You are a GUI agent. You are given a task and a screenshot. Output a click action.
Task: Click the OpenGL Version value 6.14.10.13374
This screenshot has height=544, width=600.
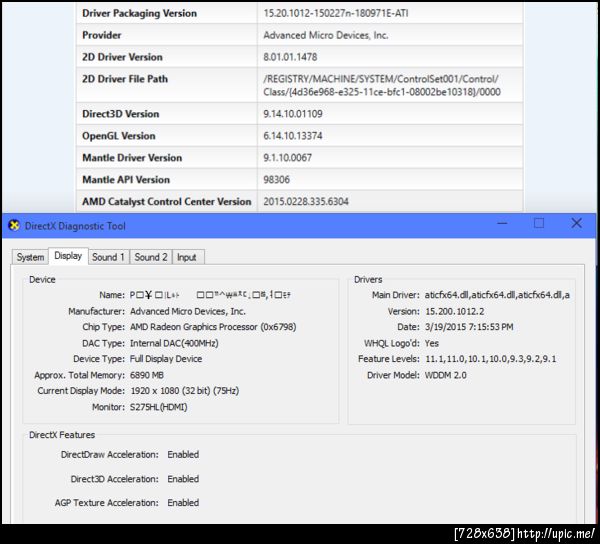tap(293, 136)
